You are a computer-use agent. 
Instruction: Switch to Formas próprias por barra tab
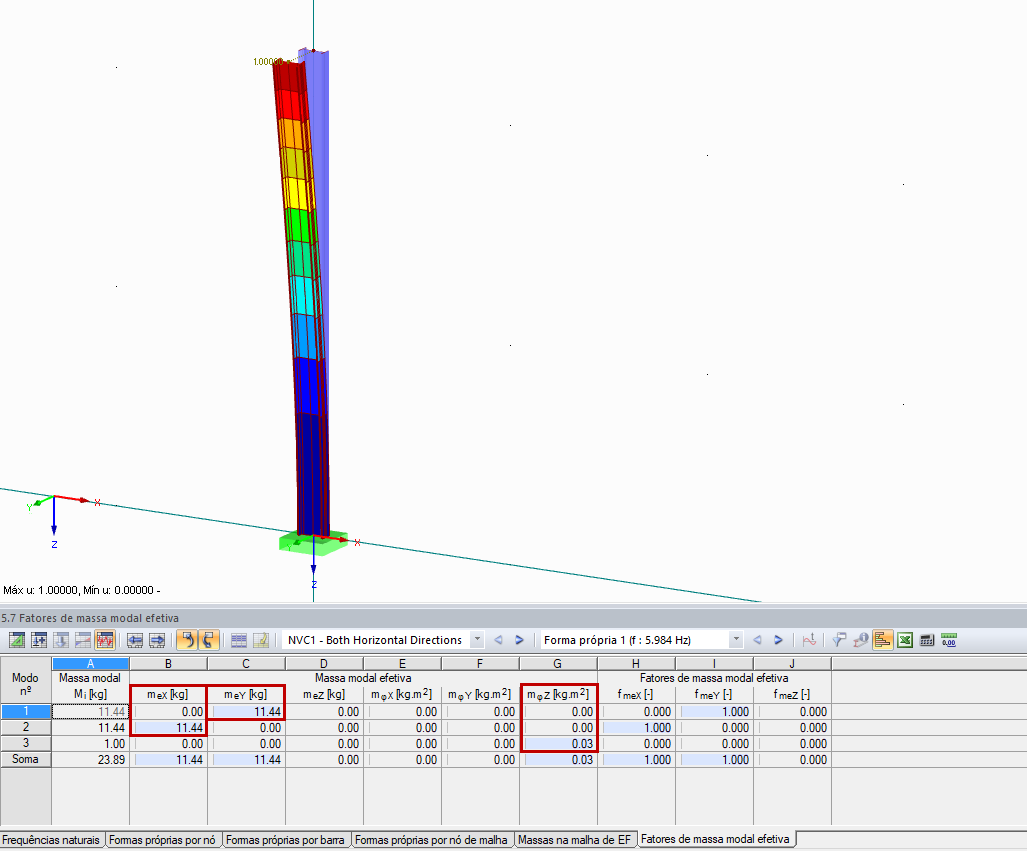coord(285,840)
